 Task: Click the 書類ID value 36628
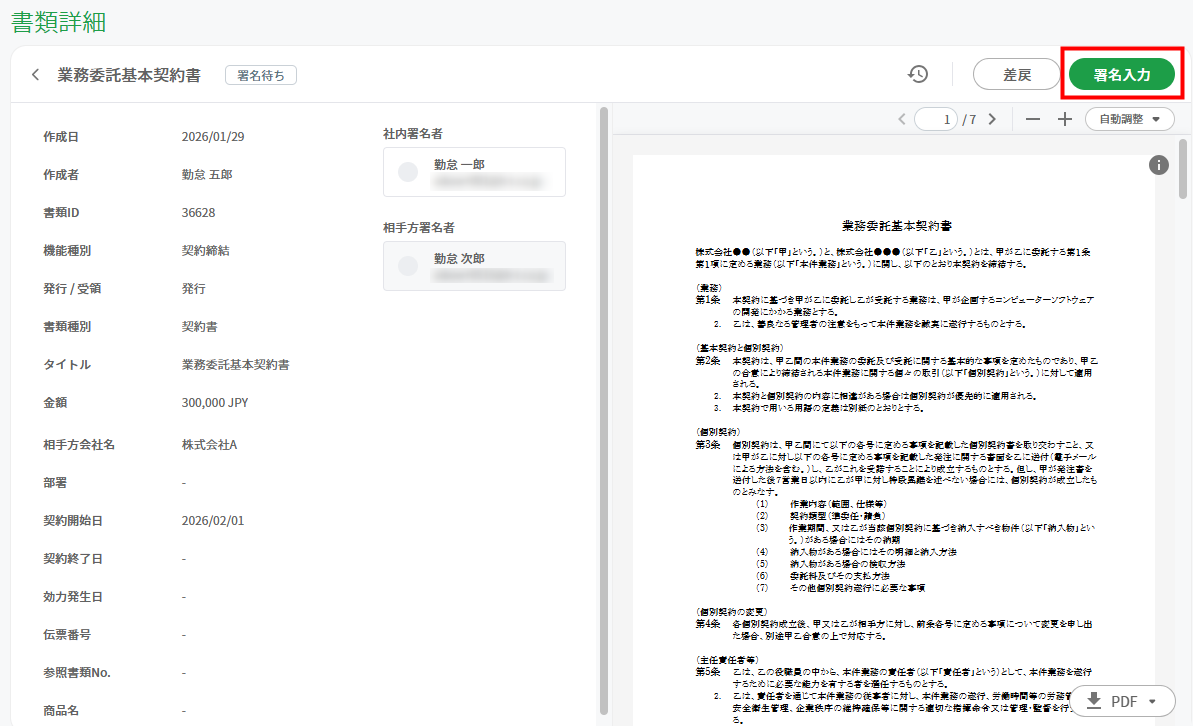pyautogui.click(x=199, y=213)
